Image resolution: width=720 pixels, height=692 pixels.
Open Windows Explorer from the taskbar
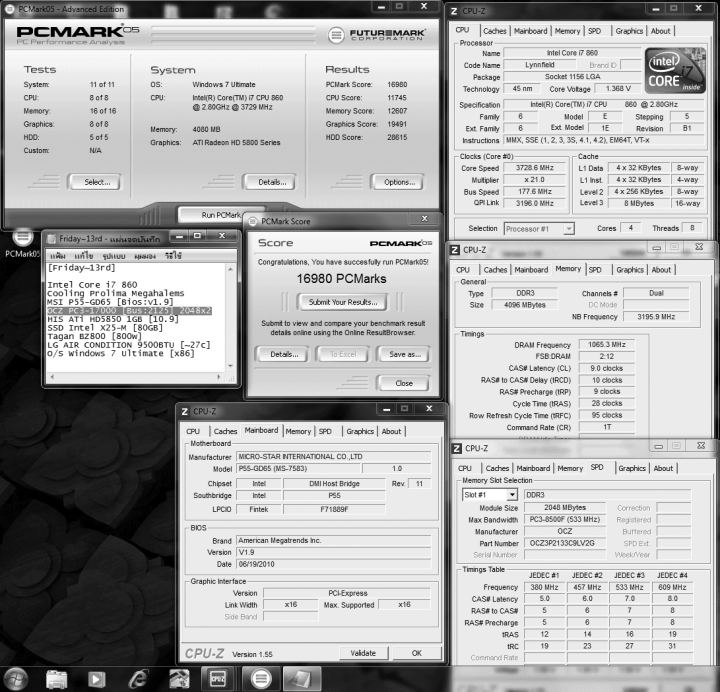(56, 679)
